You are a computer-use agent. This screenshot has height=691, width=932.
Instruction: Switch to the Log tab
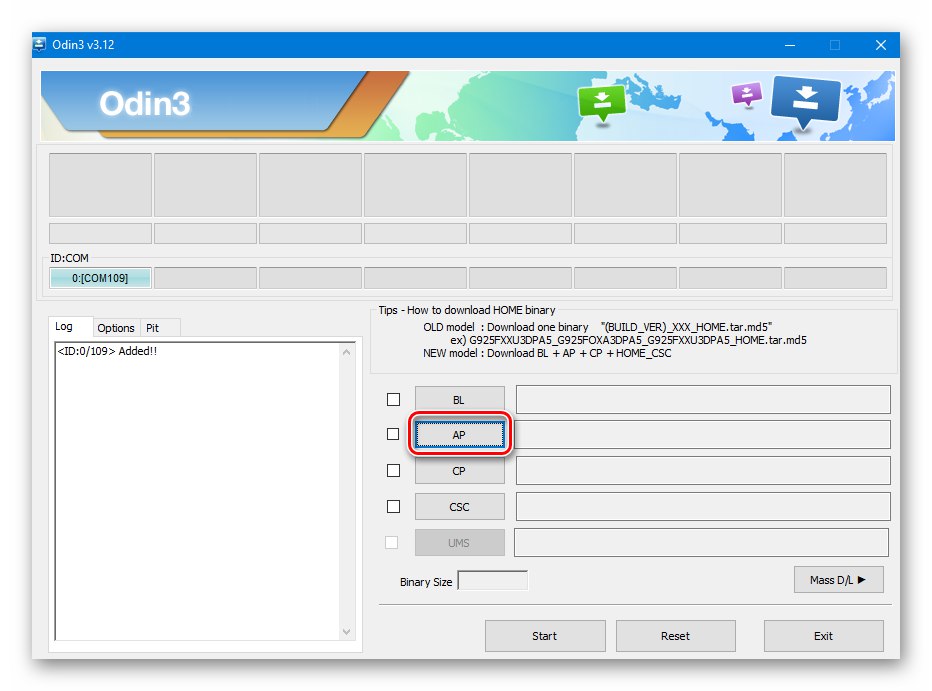point(64,326)
